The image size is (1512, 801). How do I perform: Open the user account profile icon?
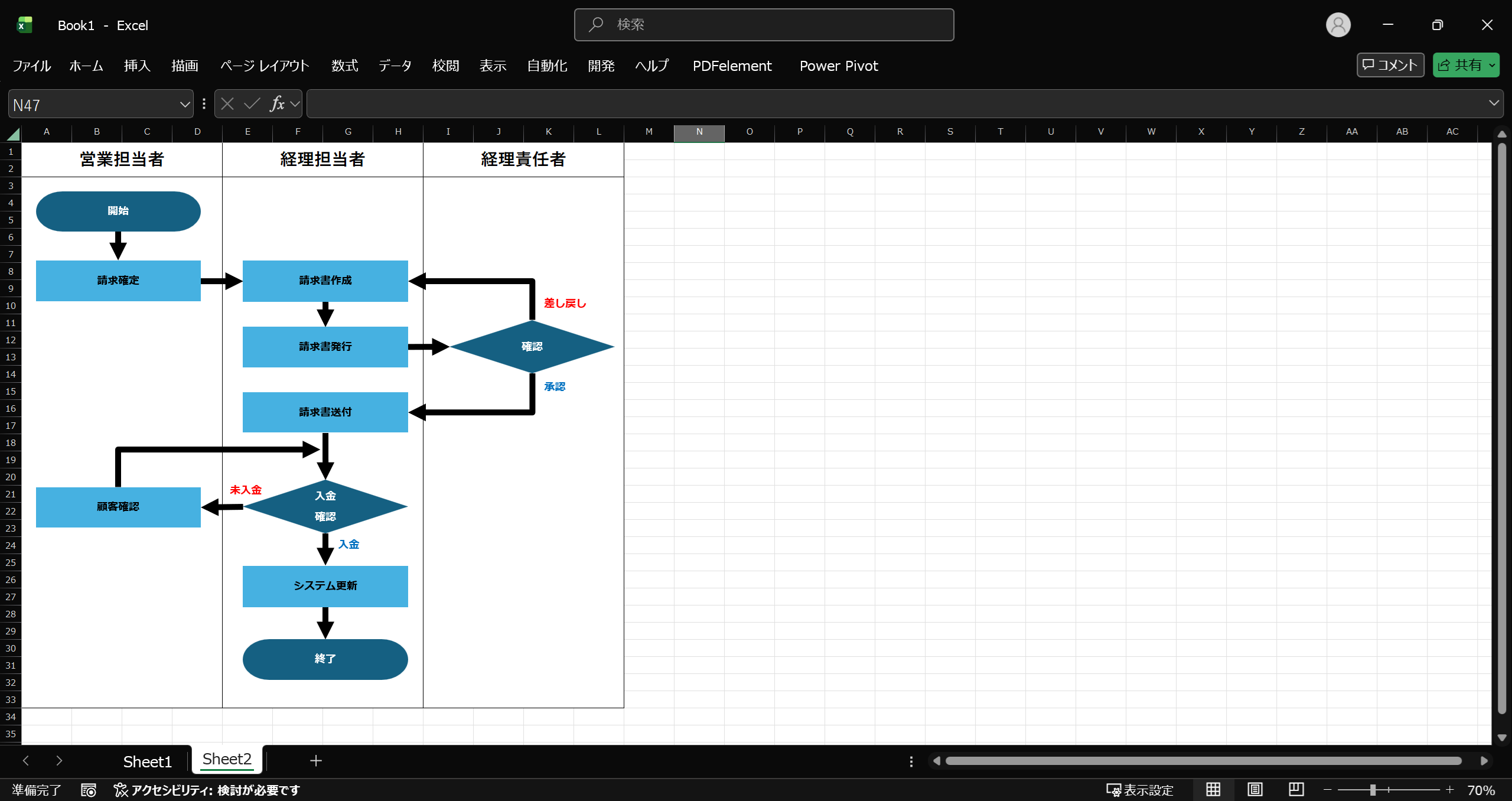(x=1338, y=25)
